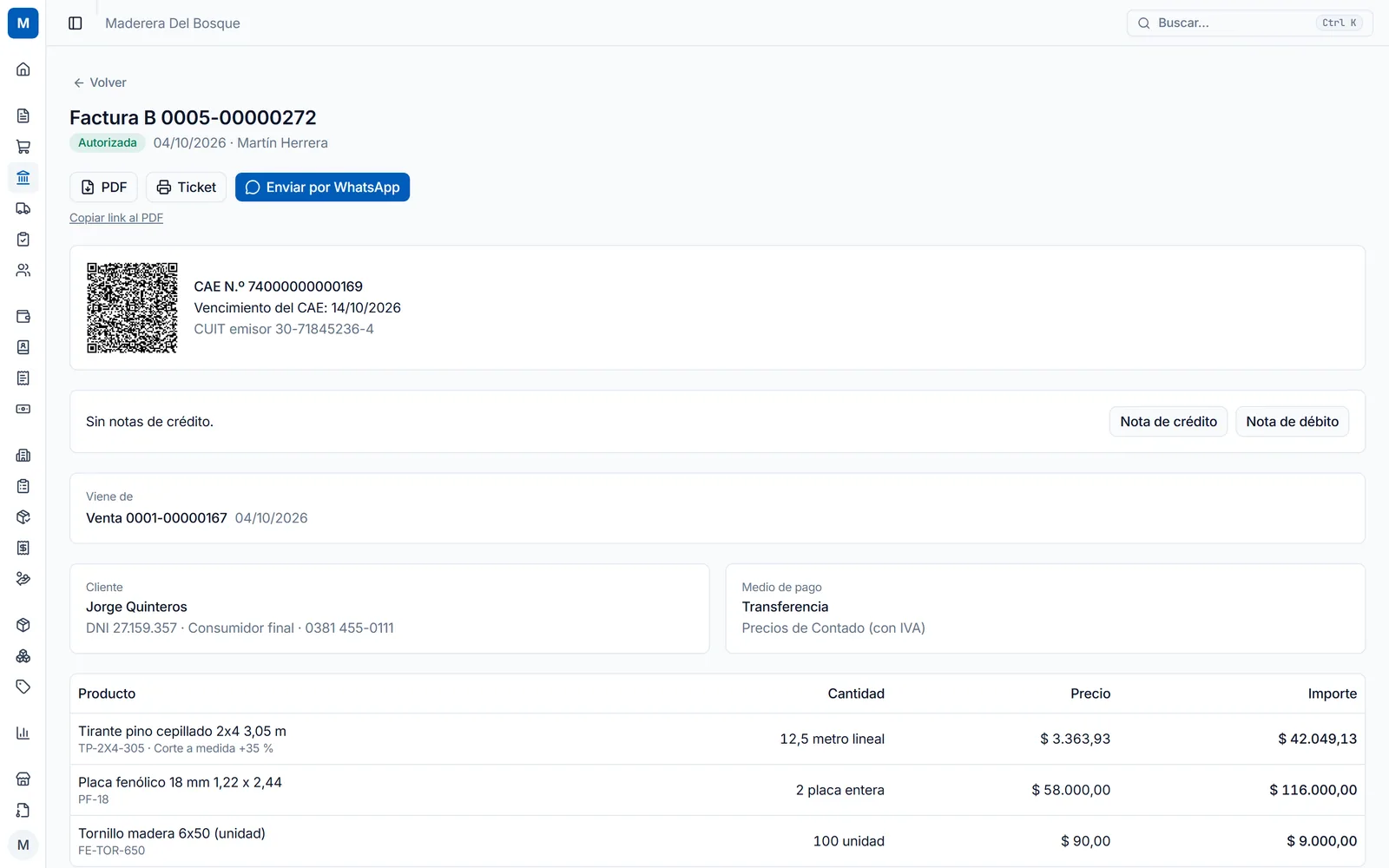Click the Autorizada status badge
This screenshot has height=868, width=1389.
[108, 143]
